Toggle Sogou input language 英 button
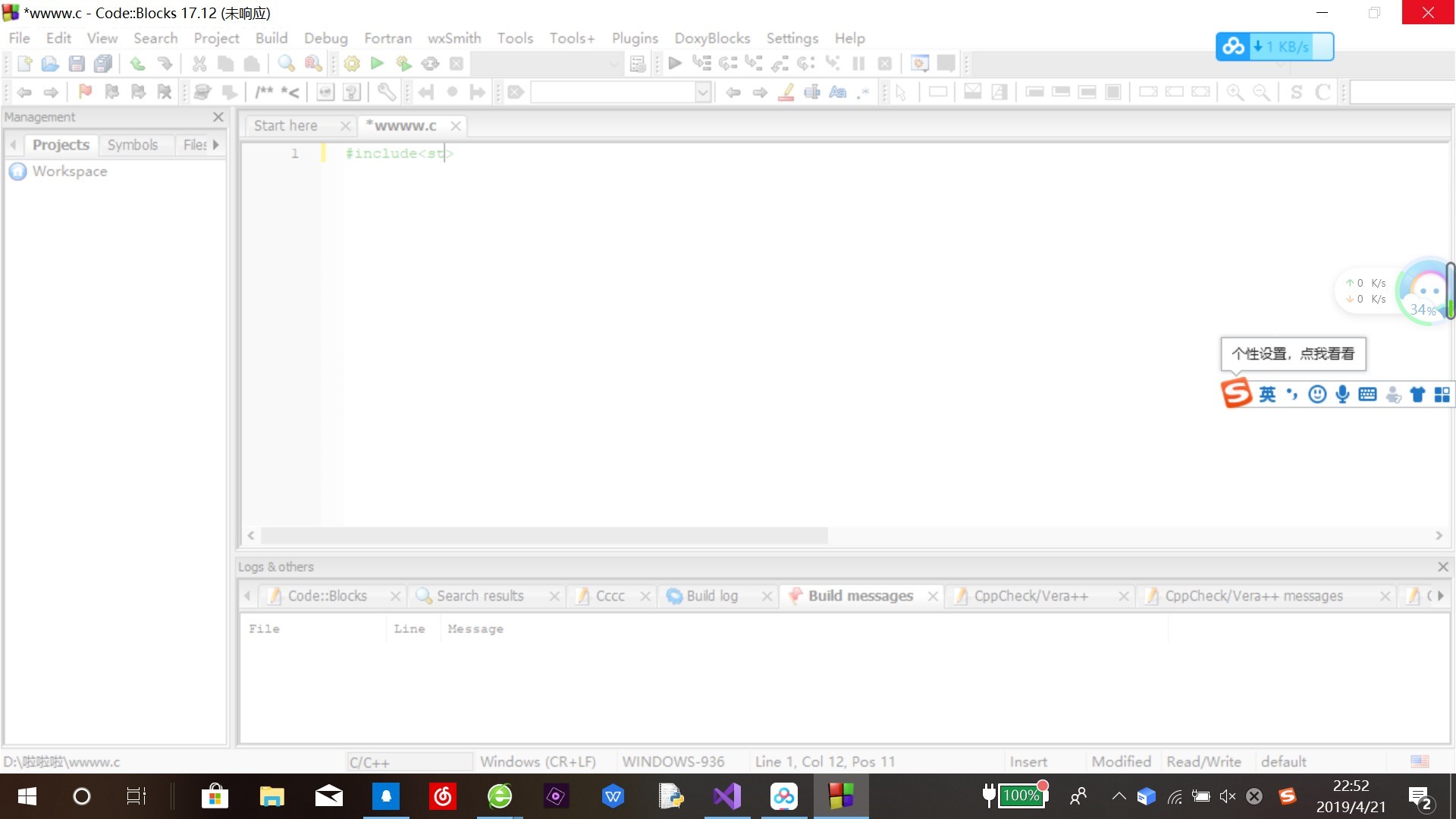 pyautogui.click(x=1267, y=394)
